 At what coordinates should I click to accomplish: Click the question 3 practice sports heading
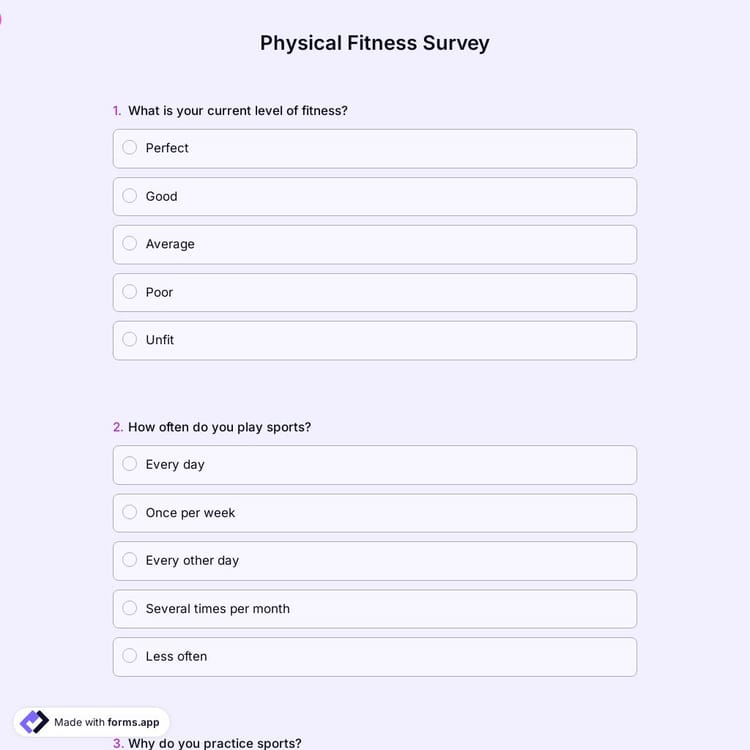(214, 743)
